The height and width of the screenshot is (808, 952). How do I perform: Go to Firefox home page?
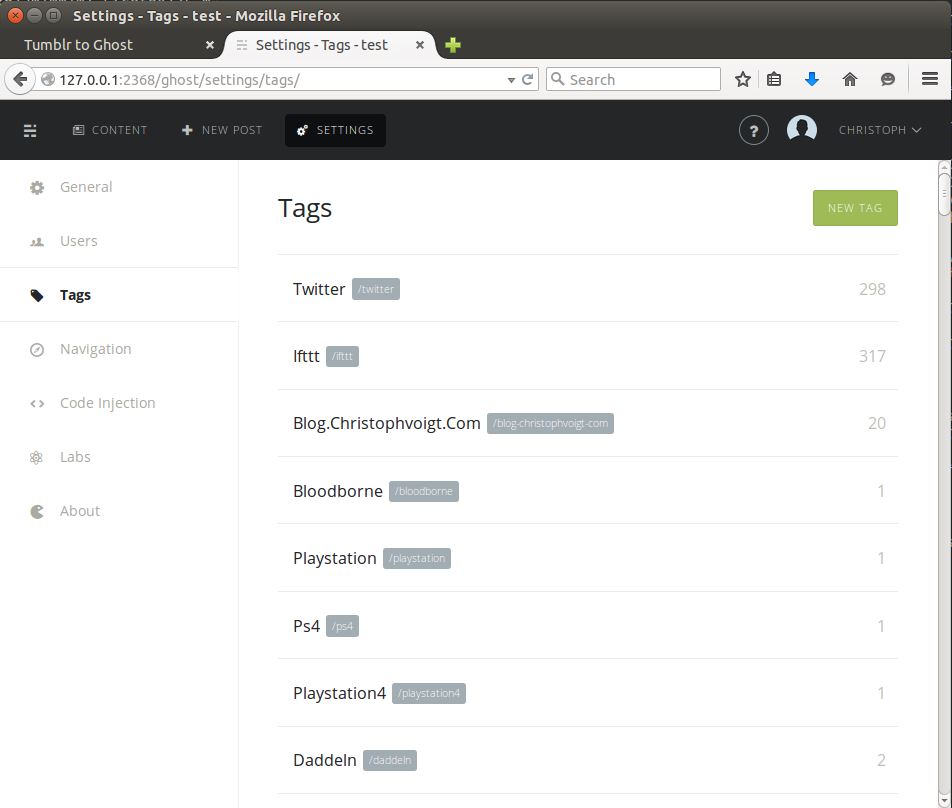[x=850, y=80]
